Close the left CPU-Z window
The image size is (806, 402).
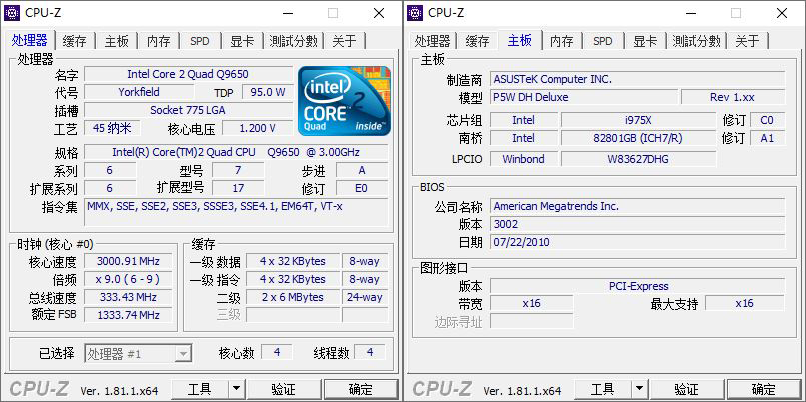(379, 13)
